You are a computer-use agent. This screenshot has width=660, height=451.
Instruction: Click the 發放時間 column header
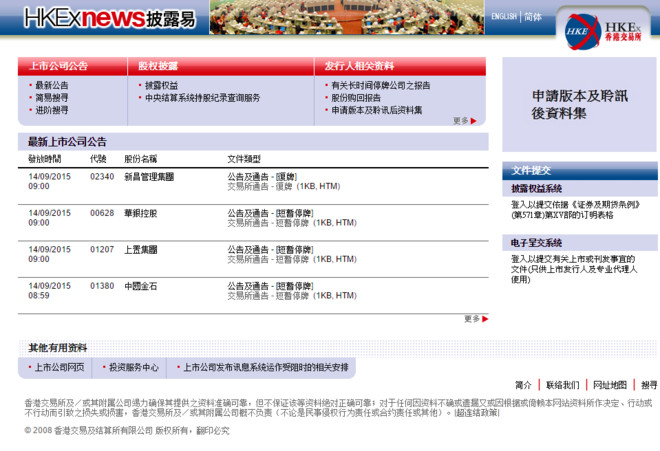(45, 159)
